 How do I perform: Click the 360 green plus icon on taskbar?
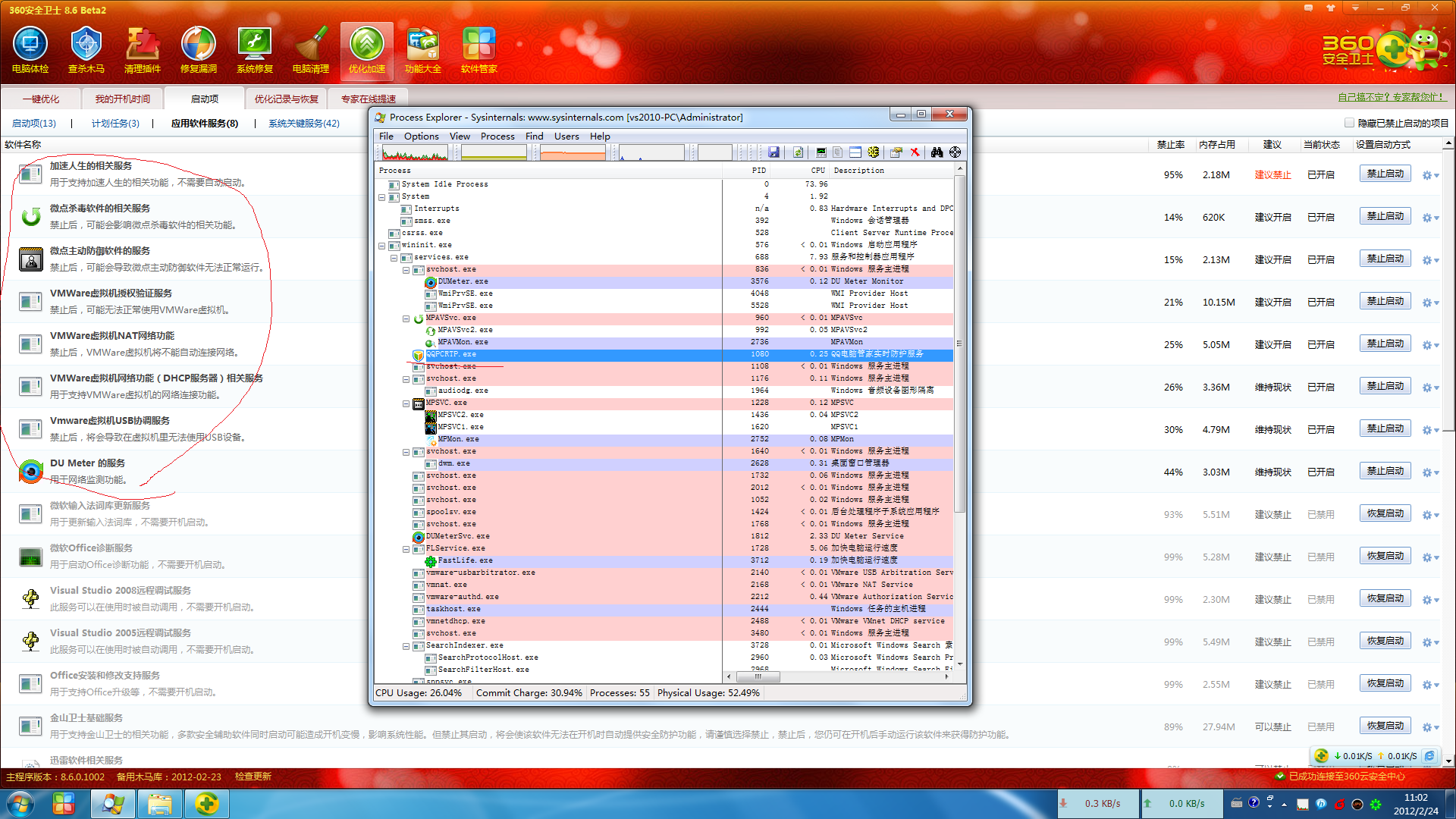(x=206, y=803)
